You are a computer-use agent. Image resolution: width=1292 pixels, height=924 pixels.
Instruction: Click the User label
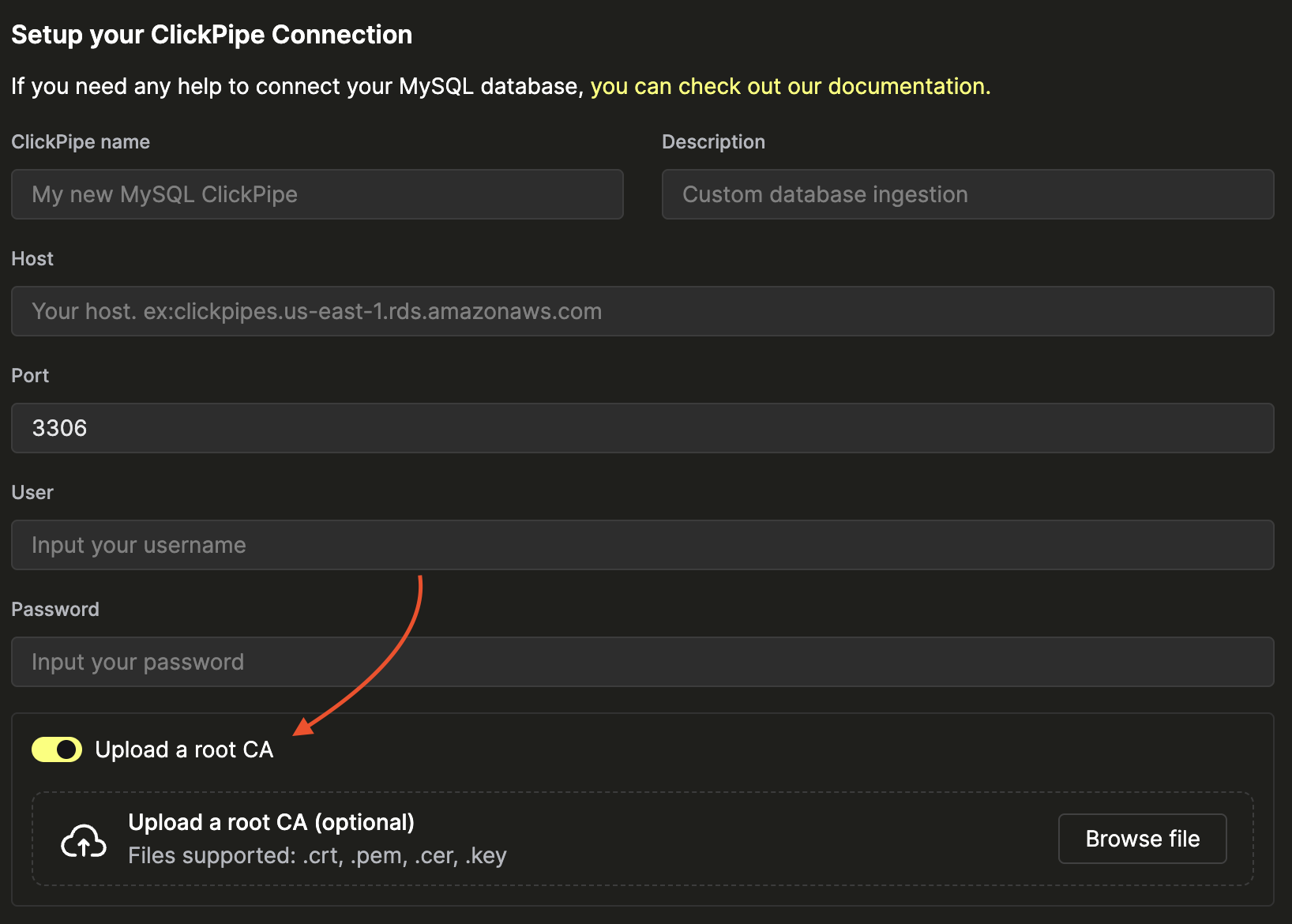tap(32, 492)
